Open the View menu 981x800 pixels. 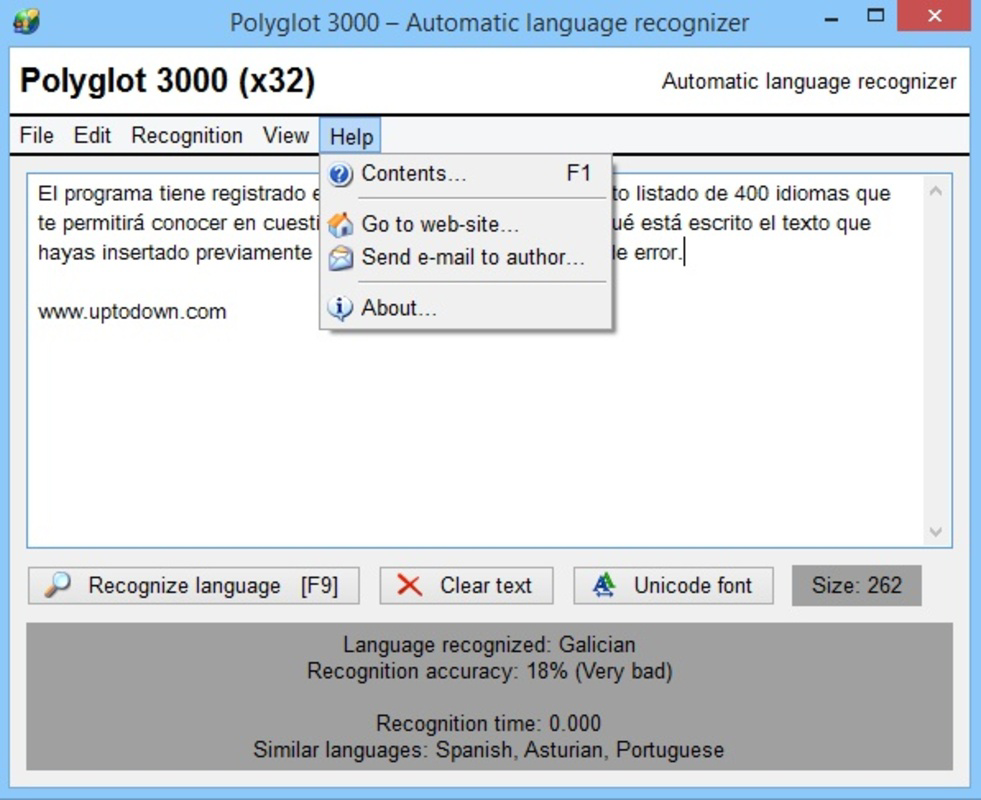285,136
